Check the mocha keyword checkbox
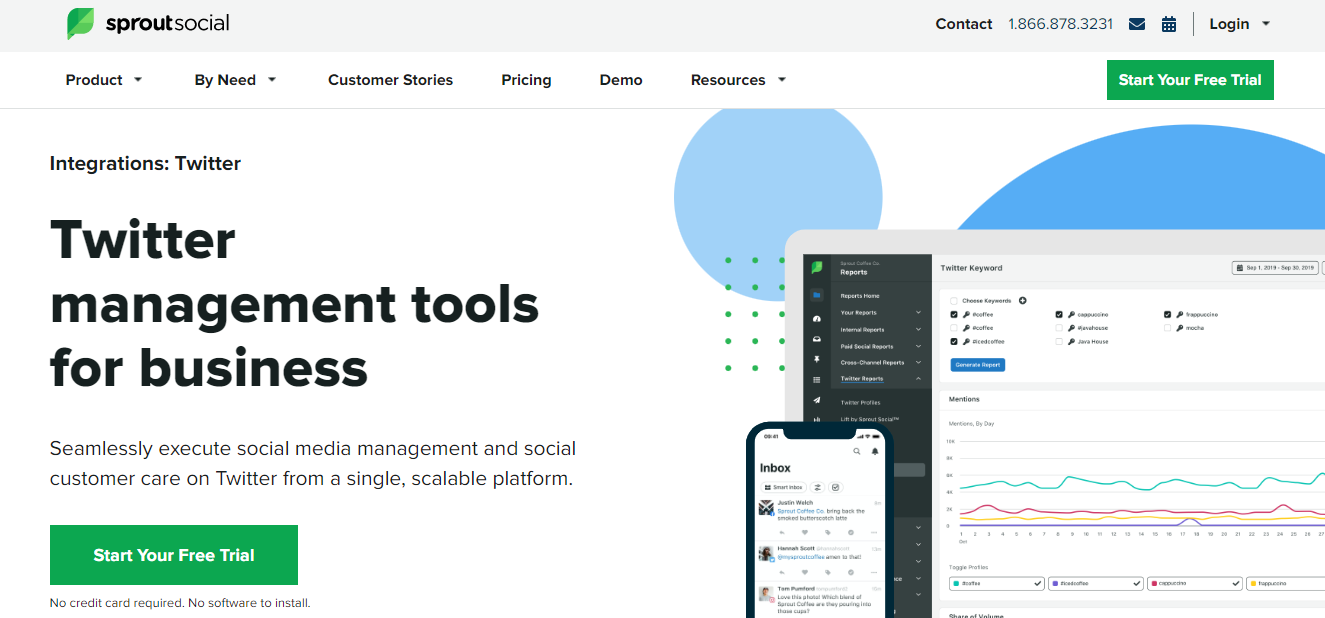Image resolution: width=1325 pixels, height=618 pixels. point(1167,328)
